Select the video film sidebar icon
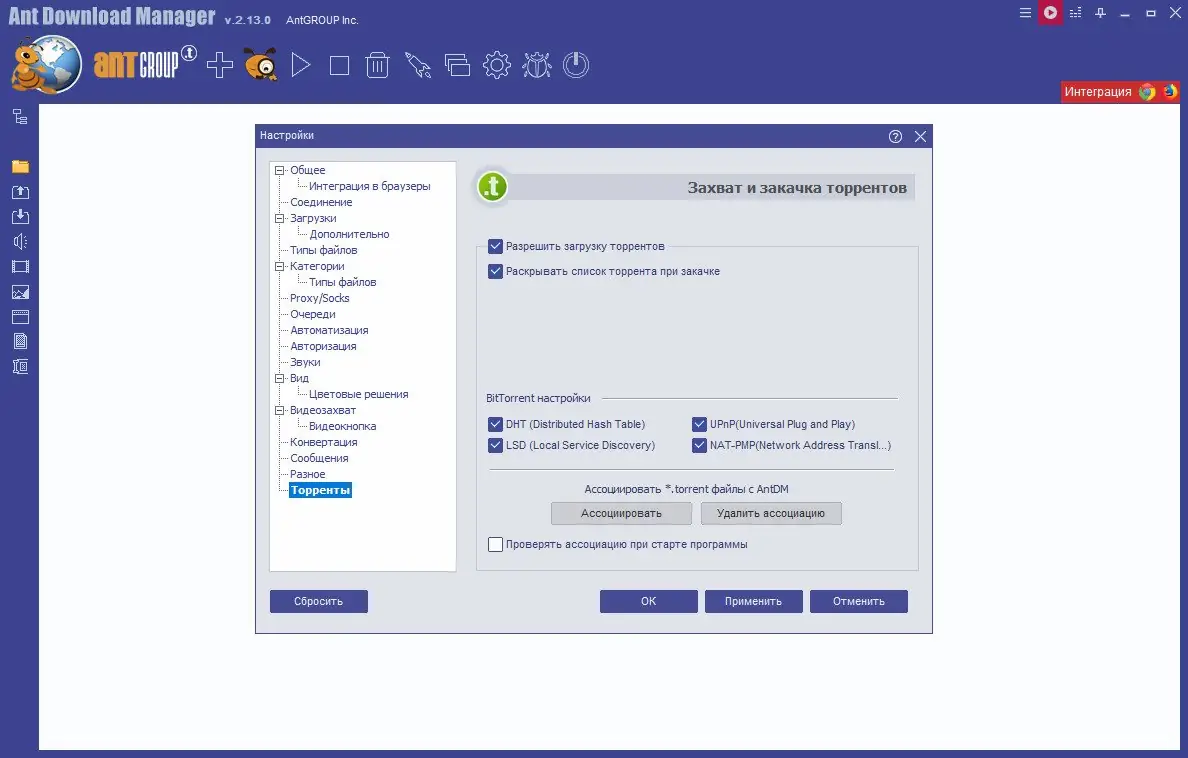Image resolution: width=1188 pixels, height=758 pixels. (x=20, y=267)
